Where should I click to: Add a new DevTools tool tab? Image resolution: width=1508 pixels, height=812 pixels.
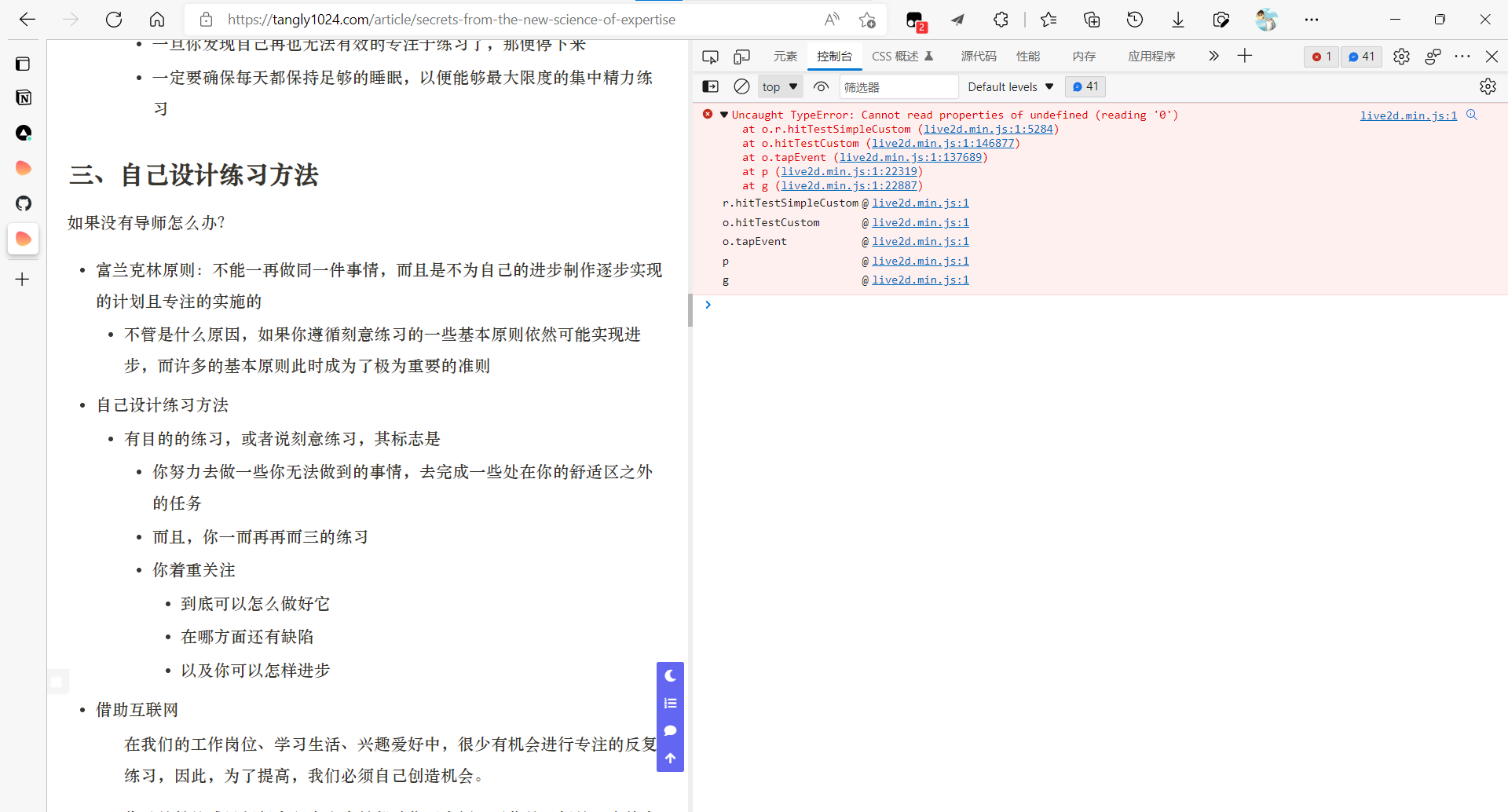tap(1245, 56)
